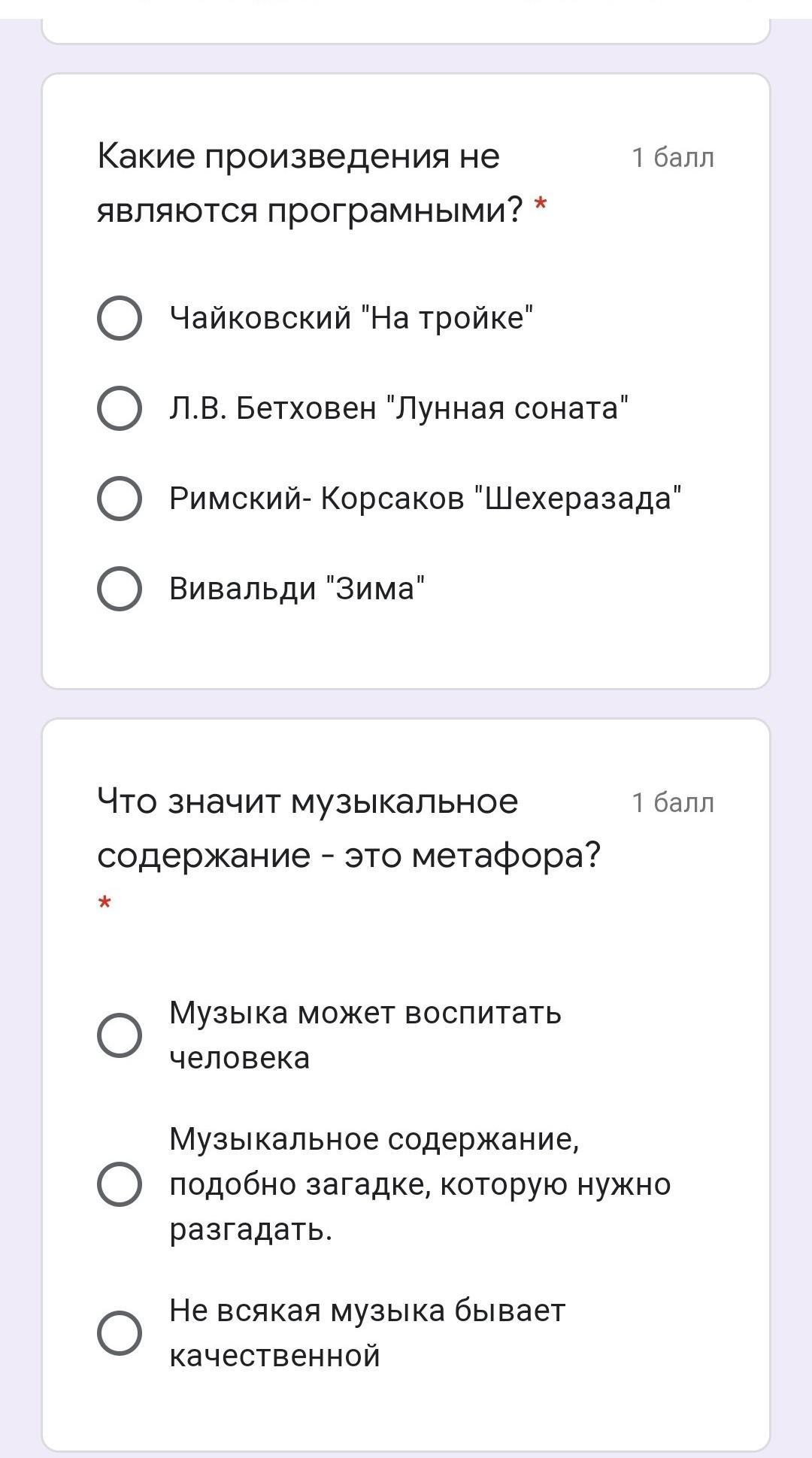Click "1 балл" label of метафора question

point(673,803)
